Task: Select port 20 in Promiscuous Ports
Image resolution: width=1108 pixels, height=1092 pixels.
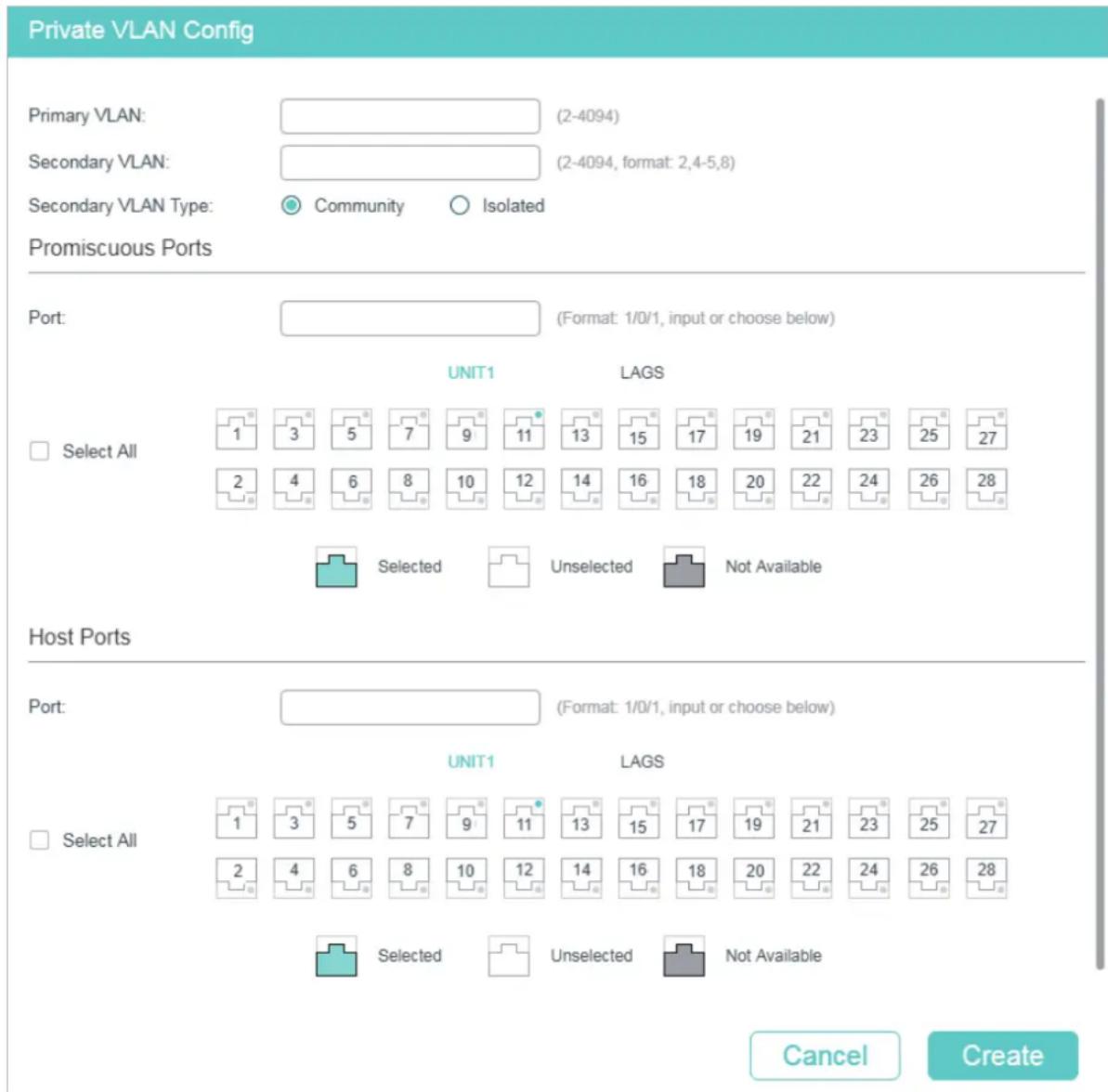Action: pos(754,488)
